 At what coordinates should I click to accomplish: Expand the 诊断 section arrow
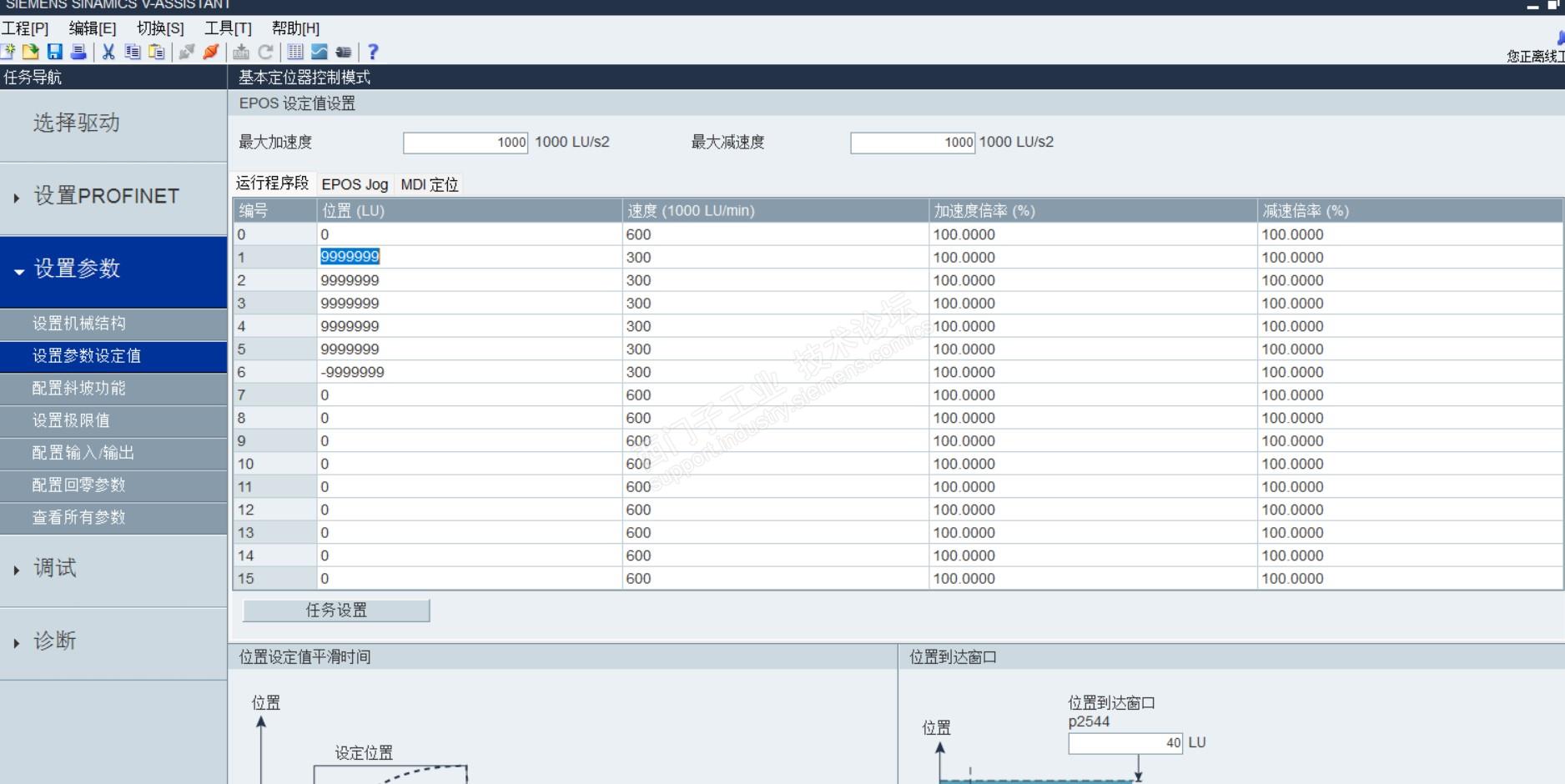pyautogui.click(x=17, y=643)
